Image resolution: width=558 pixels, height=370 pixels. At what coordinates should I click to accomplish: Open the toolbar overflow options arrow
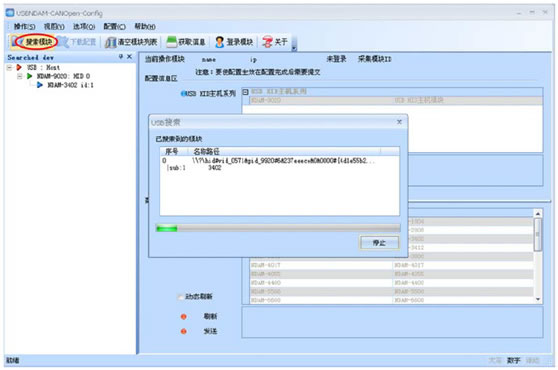coord(294,48)
